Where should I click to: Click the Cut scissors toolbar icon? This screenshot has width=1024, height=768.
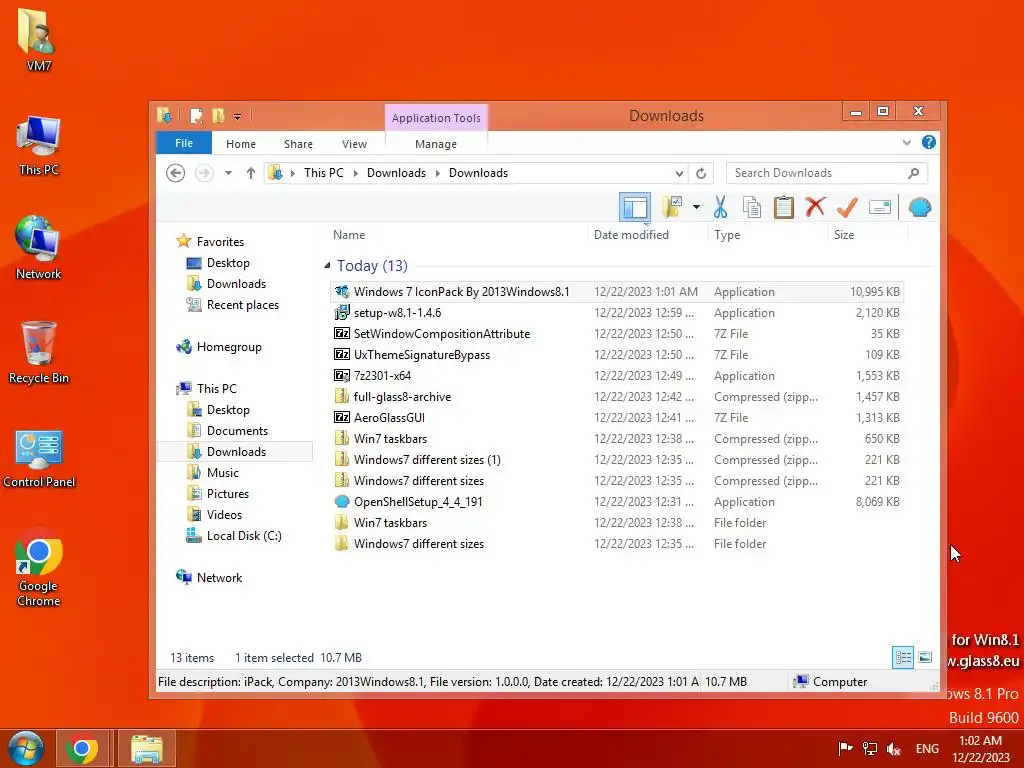(720, 208)
